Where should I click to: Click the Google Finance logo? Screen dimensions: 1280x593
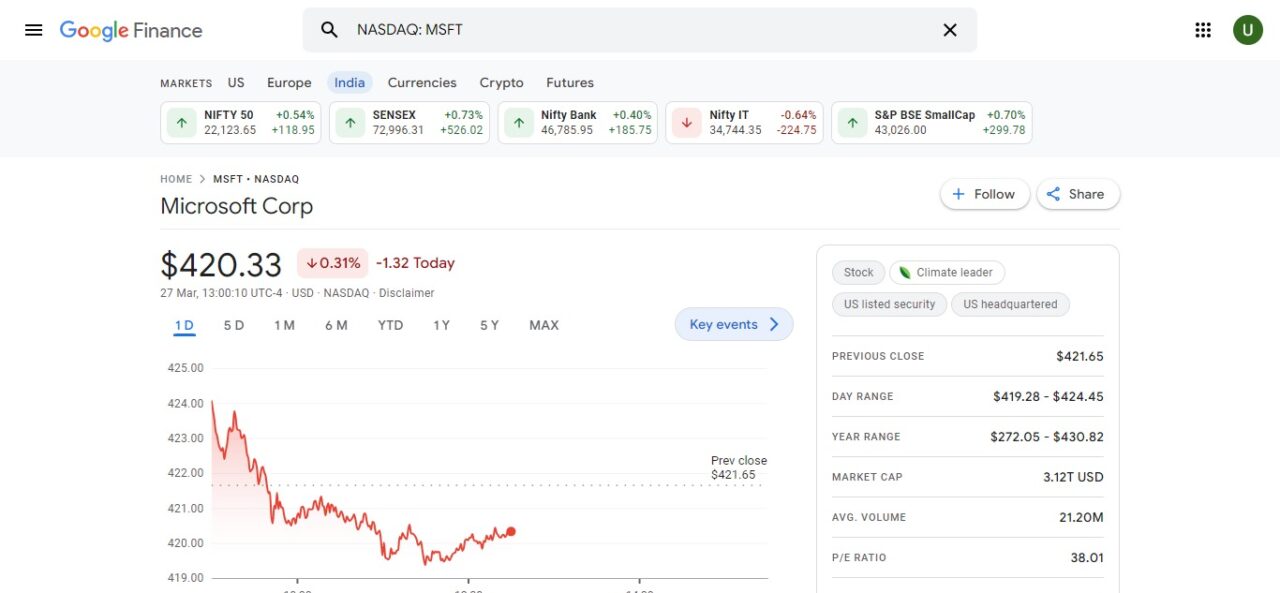pos(131,30)
